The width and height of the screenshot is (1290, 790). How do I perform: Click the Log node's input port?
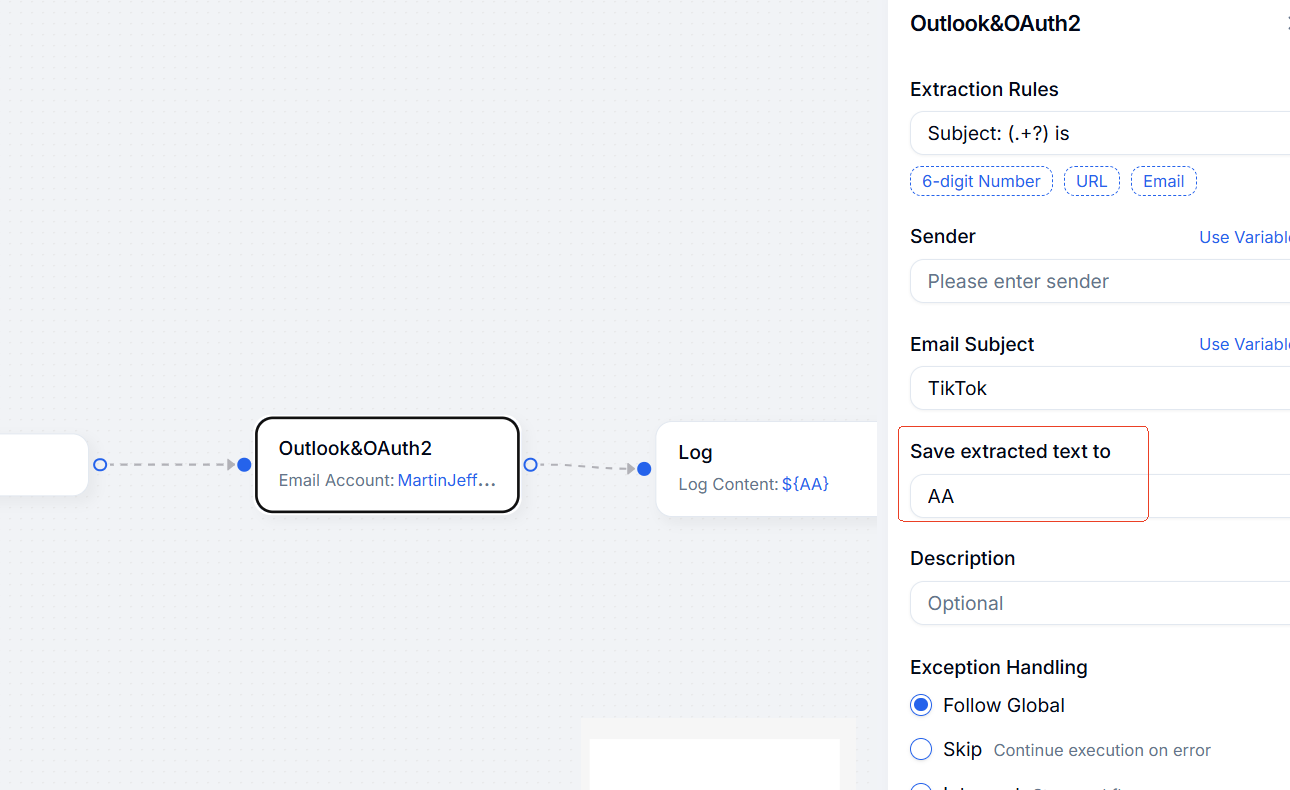(x=644, y=469)
